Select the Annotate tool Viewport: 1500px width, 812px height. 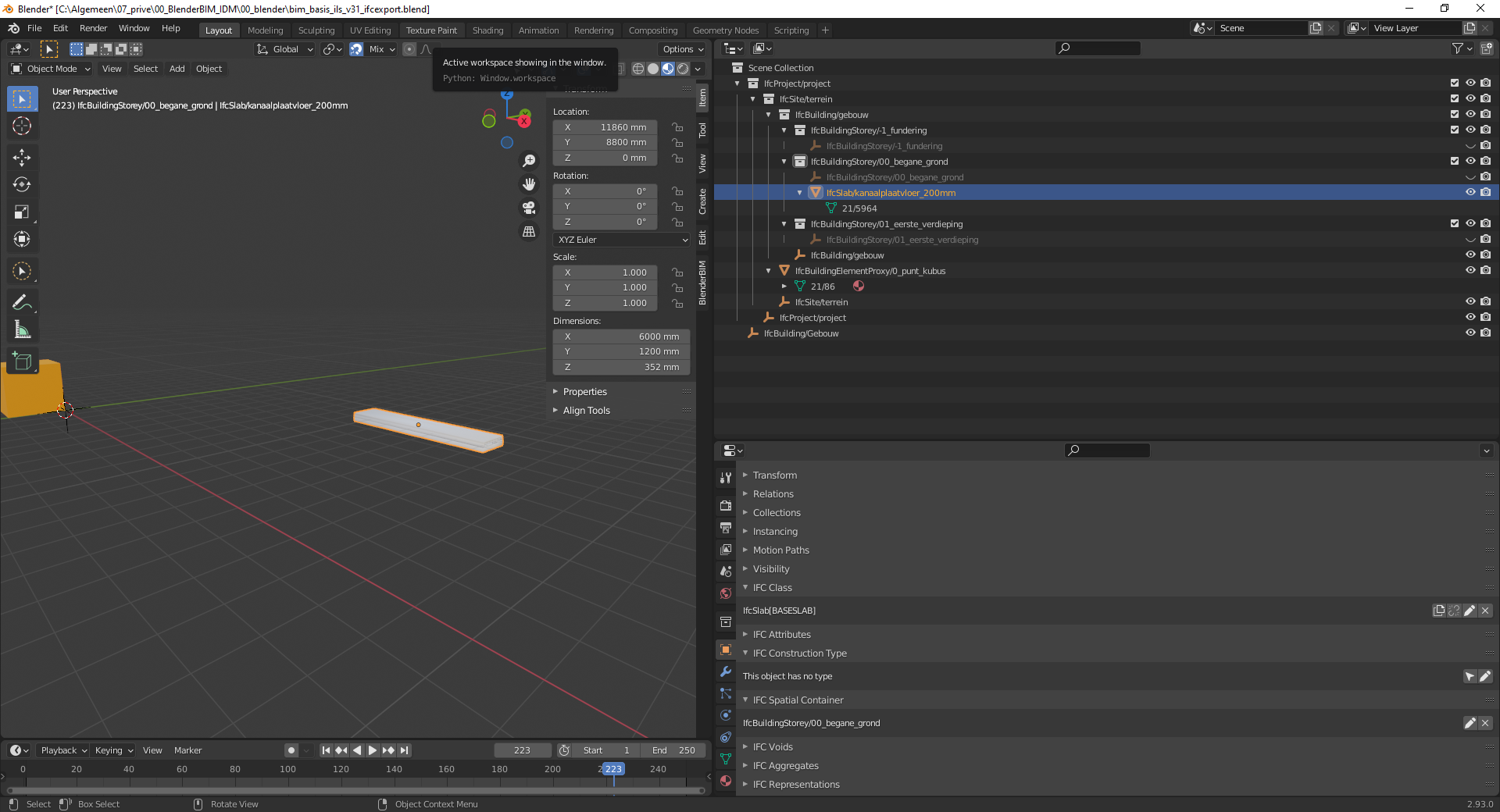pos(22,302)
